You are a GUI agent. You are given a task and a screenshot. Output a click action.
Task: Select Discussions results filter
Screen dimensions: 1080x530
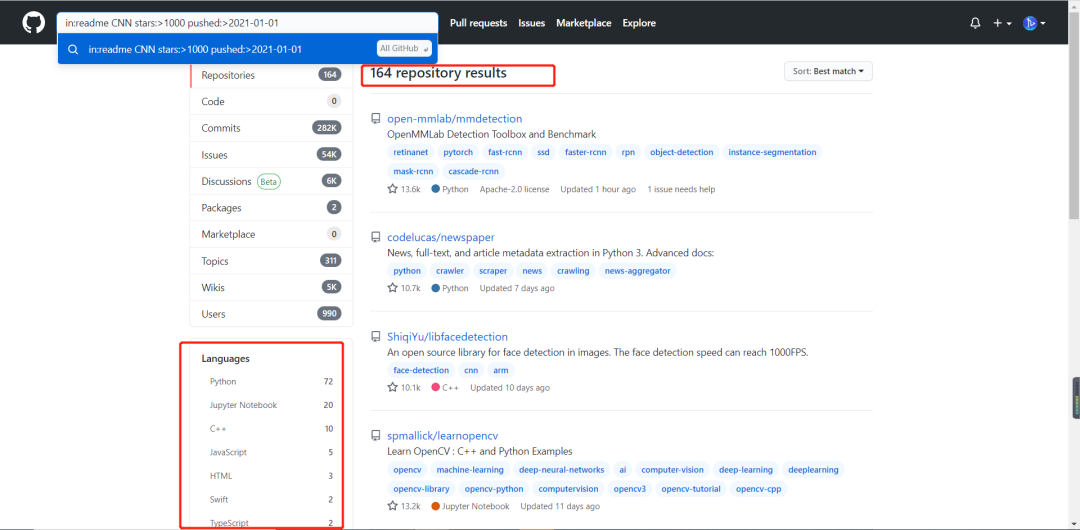271,181
